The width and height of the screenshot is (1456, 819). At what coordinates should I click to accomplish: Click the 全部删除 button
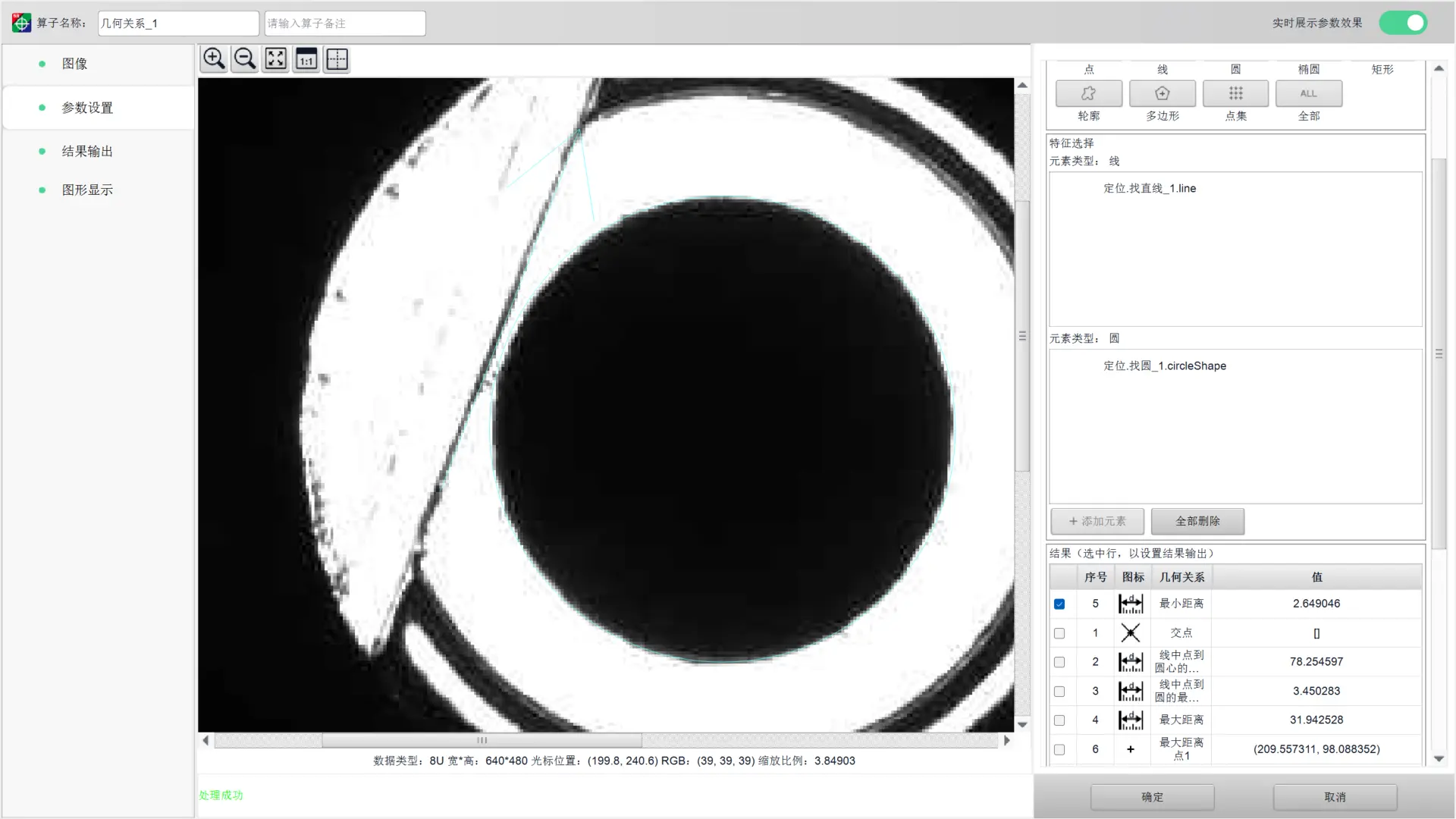coord(1197,522)
